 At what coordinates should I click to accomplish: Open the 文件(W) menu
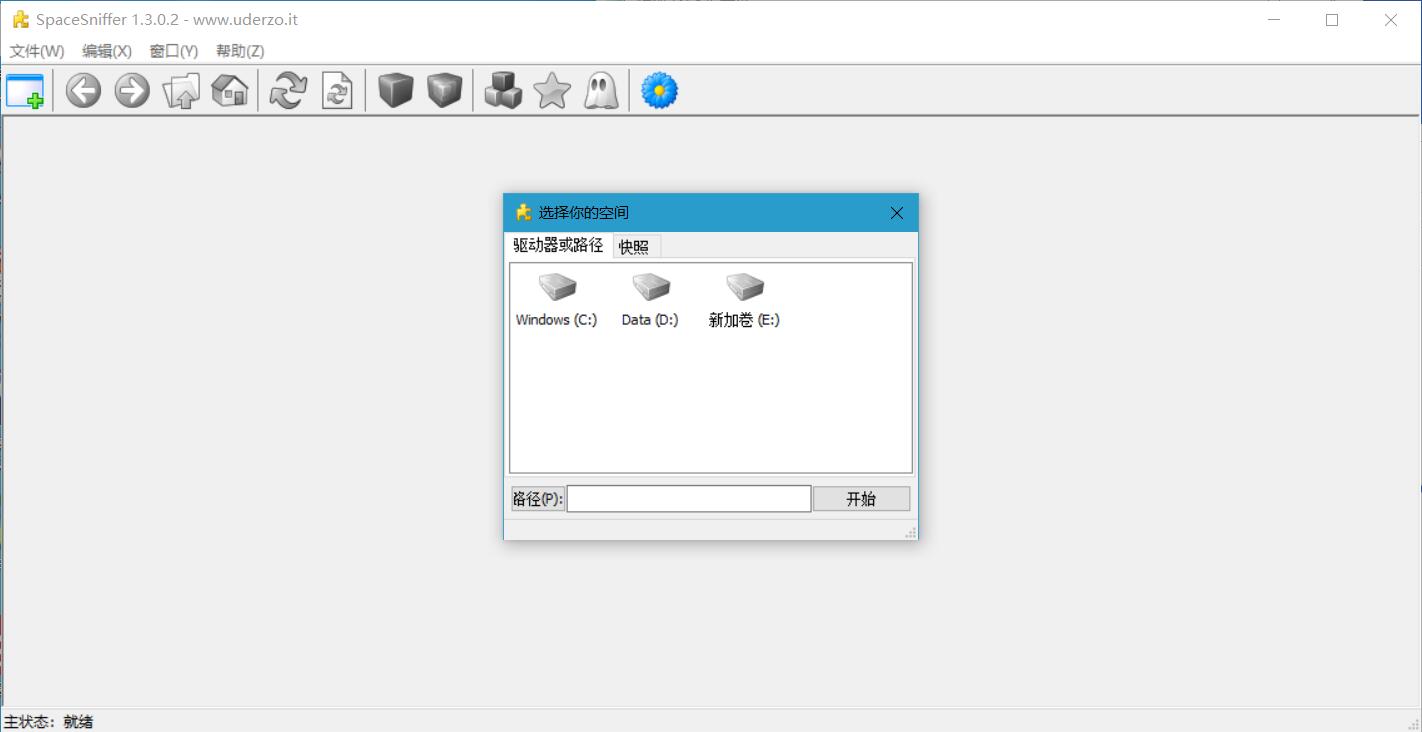point(37,51)
